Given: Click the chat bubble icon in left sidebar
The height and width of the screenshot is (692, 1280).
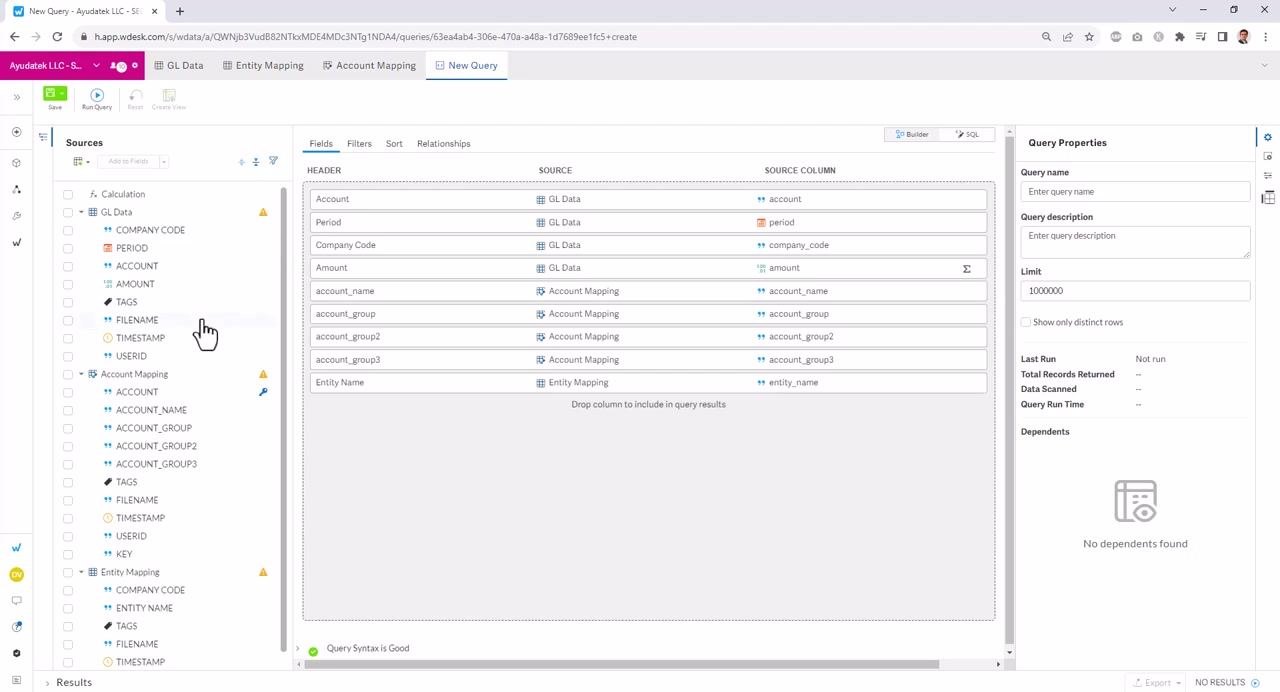Looking at the screenshot, I should coord(16,601).
